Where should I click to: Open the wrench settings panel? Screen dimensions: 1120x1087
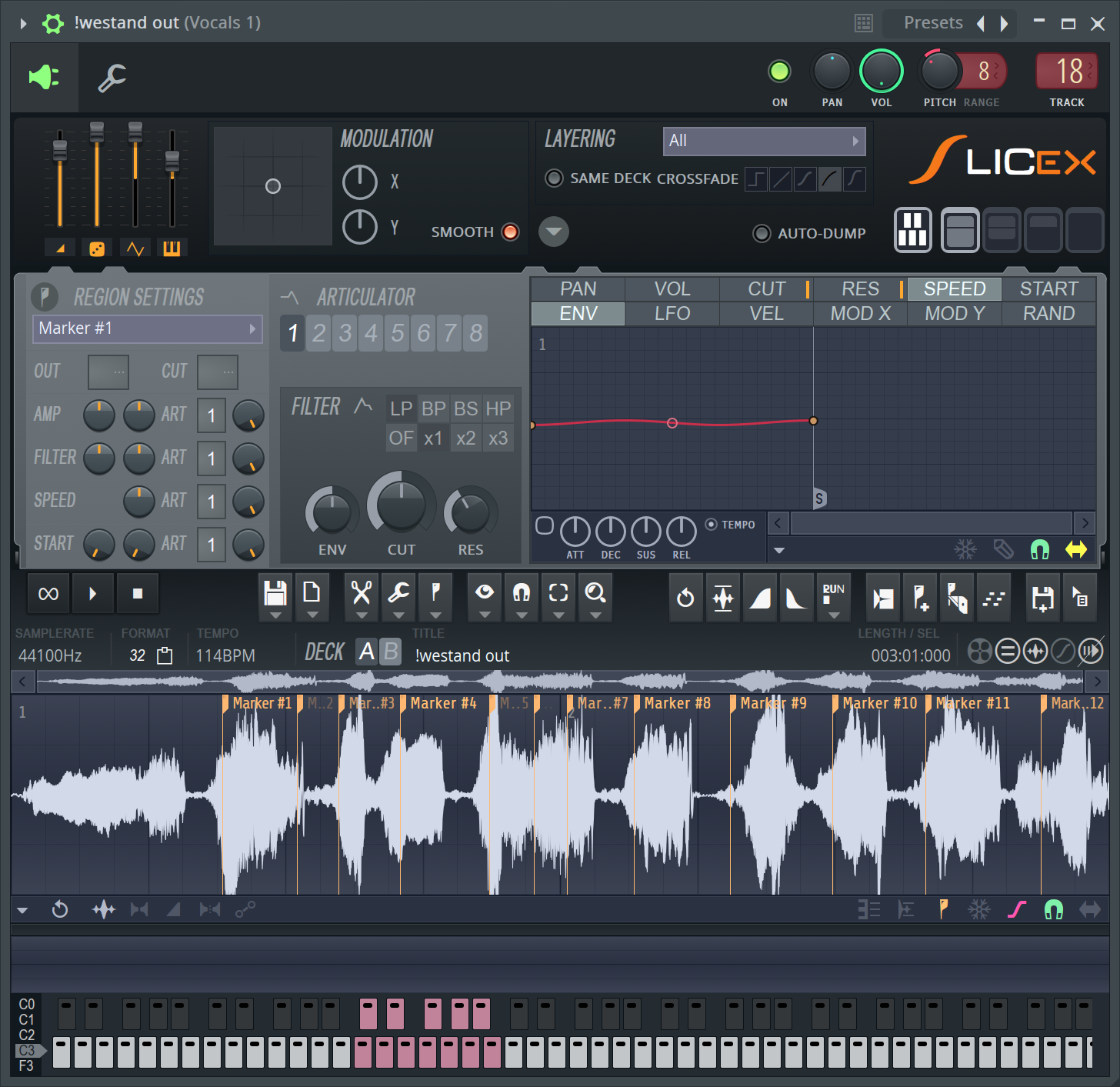[x=112, y=78]
